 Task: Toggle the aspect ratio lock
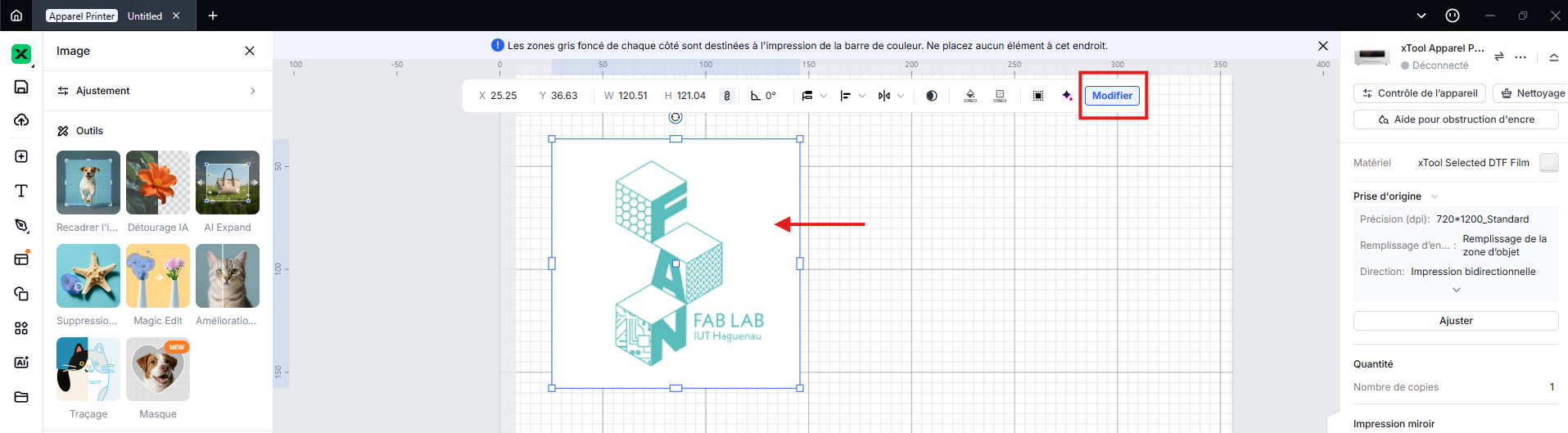[726, 96]
